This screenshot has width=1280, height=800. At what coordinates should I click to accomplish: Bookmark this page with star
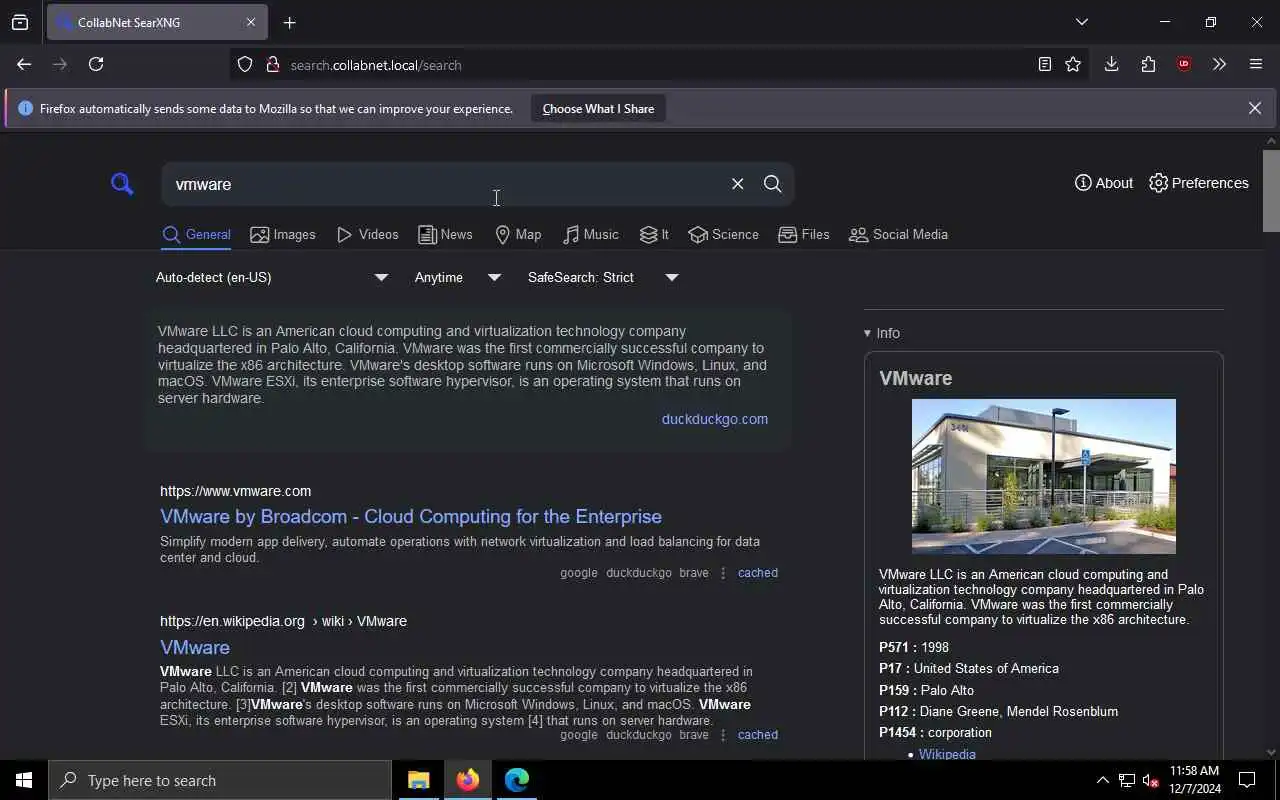coord(1073,64)
